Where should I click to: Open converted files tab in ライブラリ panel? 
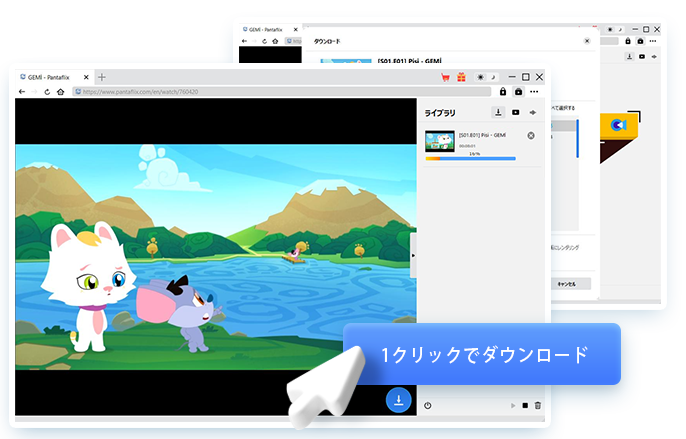[533, 112]
